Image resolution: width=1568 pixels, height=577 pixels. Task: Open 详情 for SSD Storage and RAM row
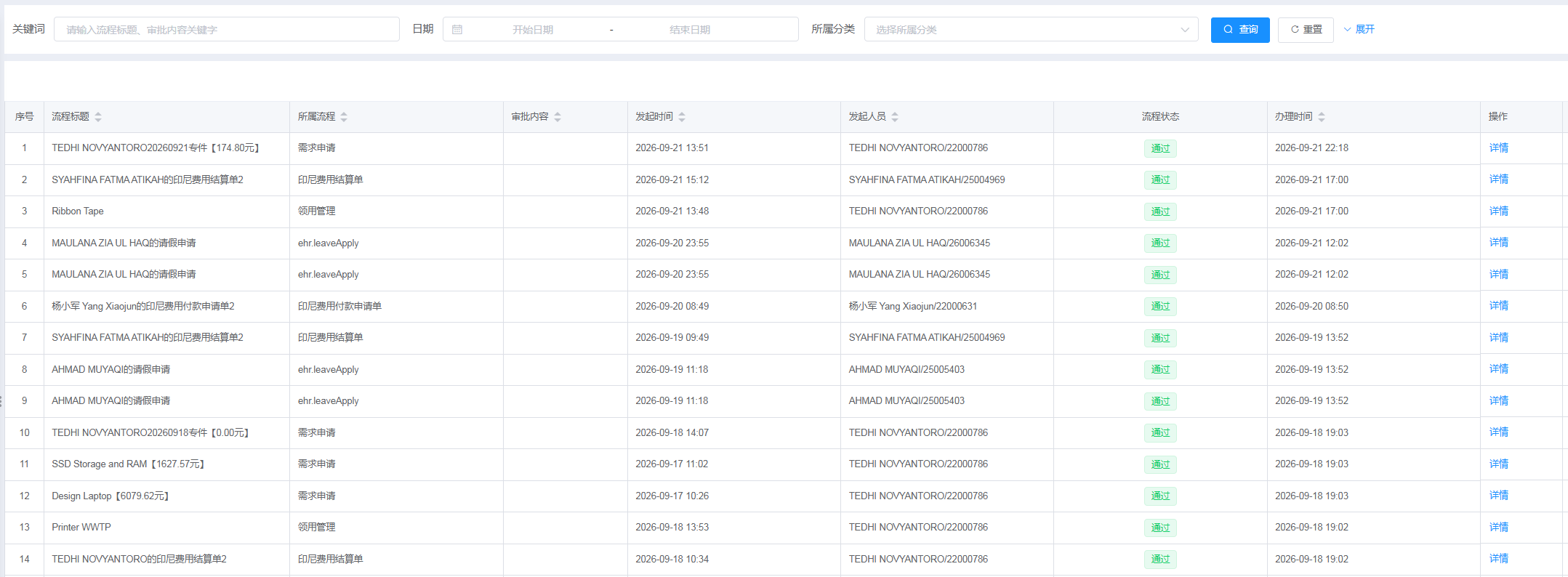[x=1499, y=464]
